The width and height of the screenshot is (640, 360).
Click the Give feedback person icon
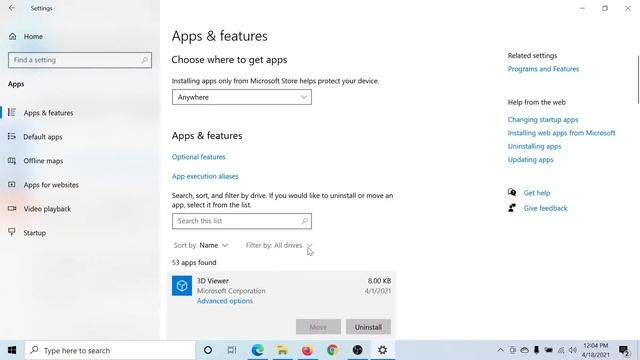pos(512,208)
